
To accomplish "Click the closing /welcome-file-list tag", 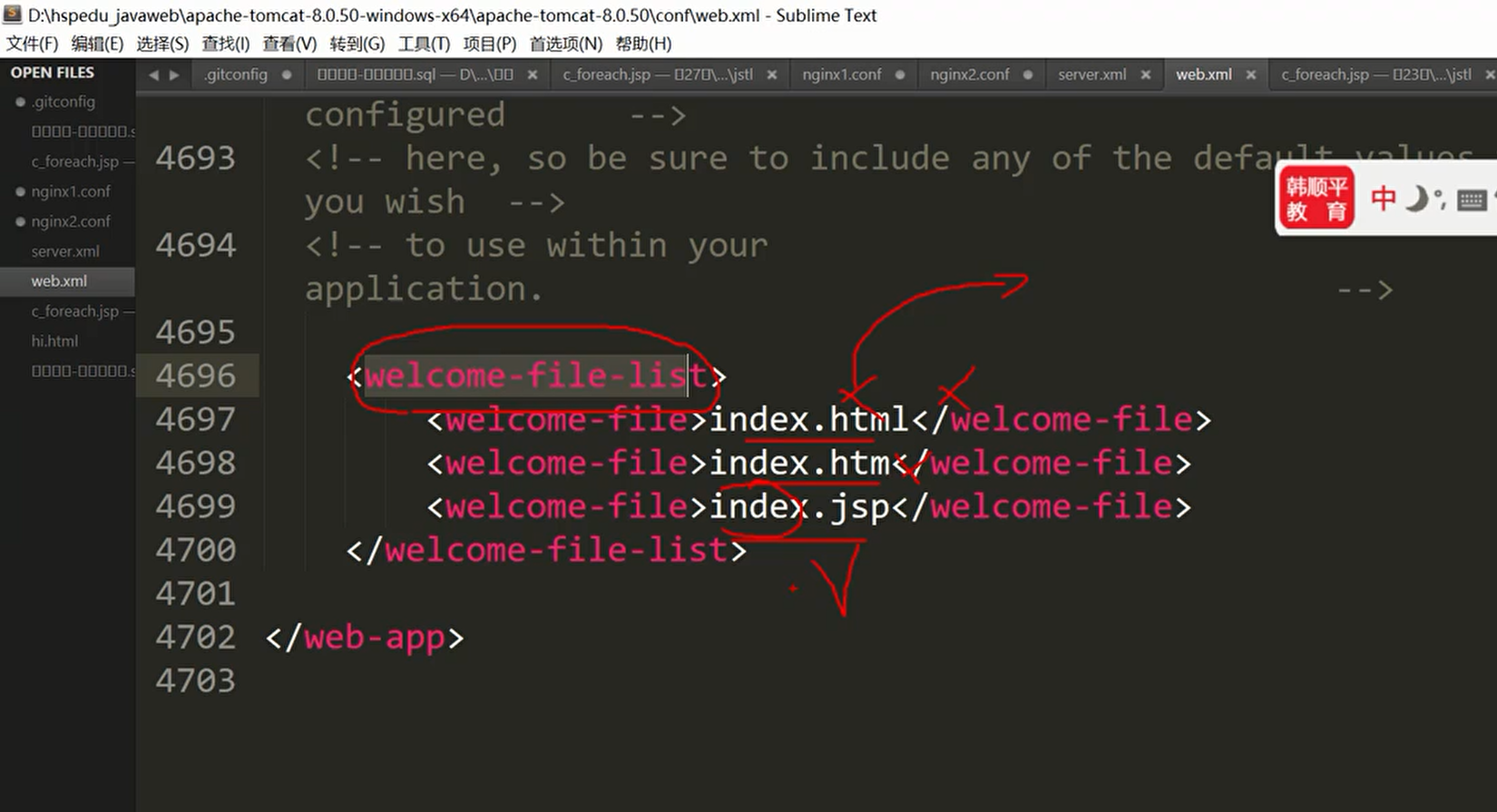I will 546,550.
